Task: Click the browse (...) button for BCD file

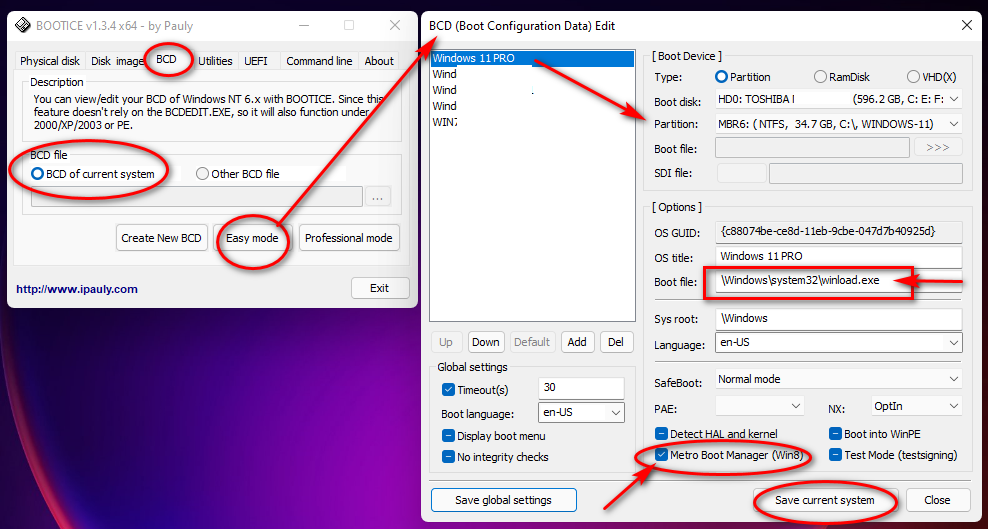Action: coord(377,196)
